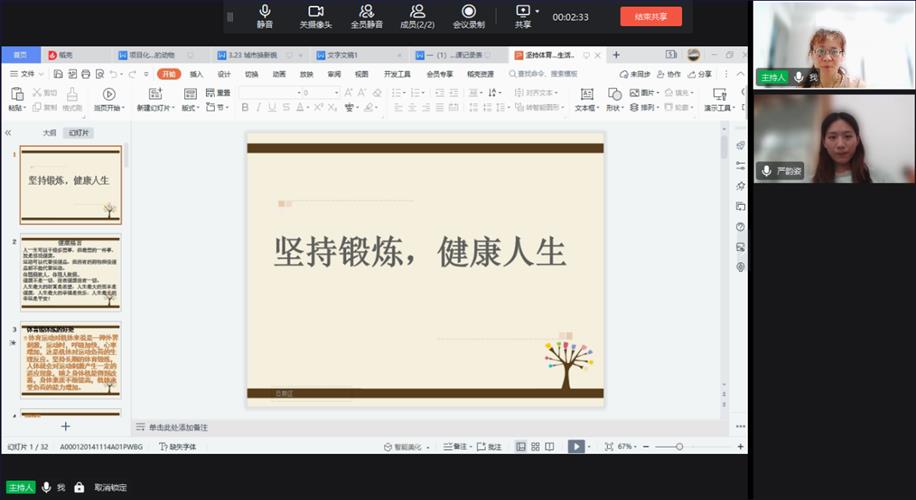Click the Print icon in quick toolbar
This screenshot has height=500, width=916.
click(x=86, y=74)
